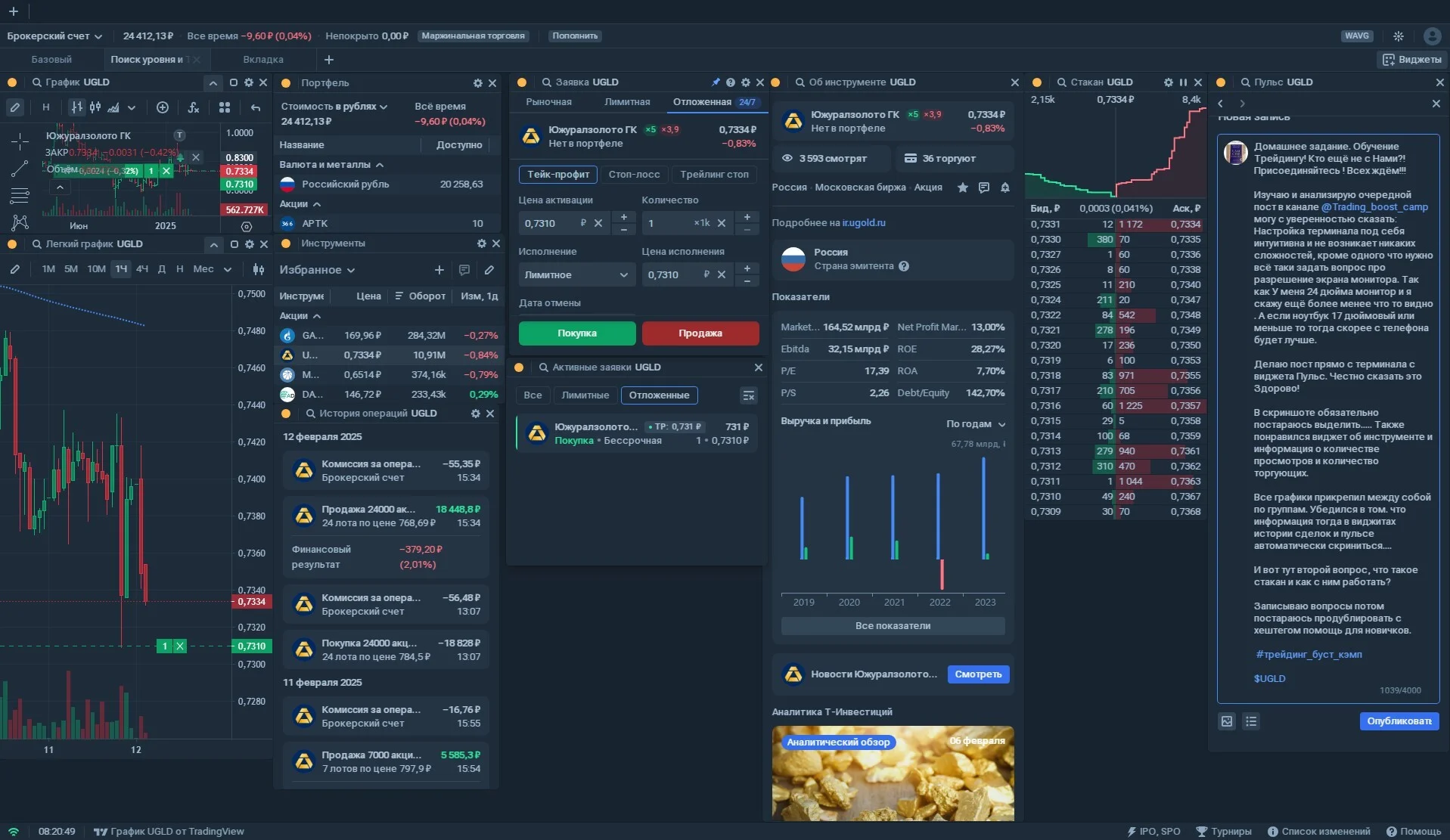Open the indicators fx button on График UGLD
Screen dimensions: 1450x840
click(194, 107)
